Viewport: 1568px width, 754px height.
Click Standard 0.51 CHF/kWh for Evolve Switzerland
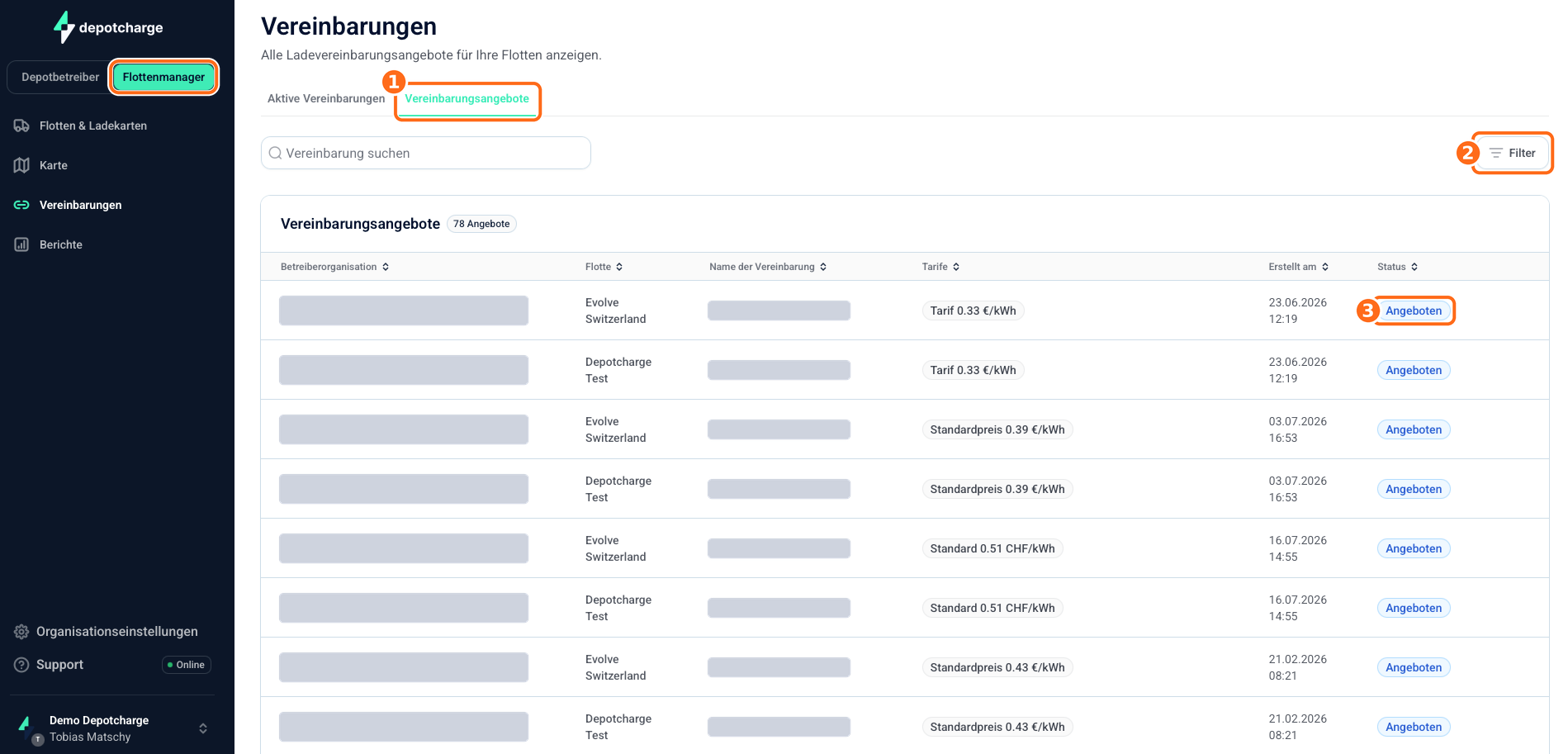click(x=992, y=548)
